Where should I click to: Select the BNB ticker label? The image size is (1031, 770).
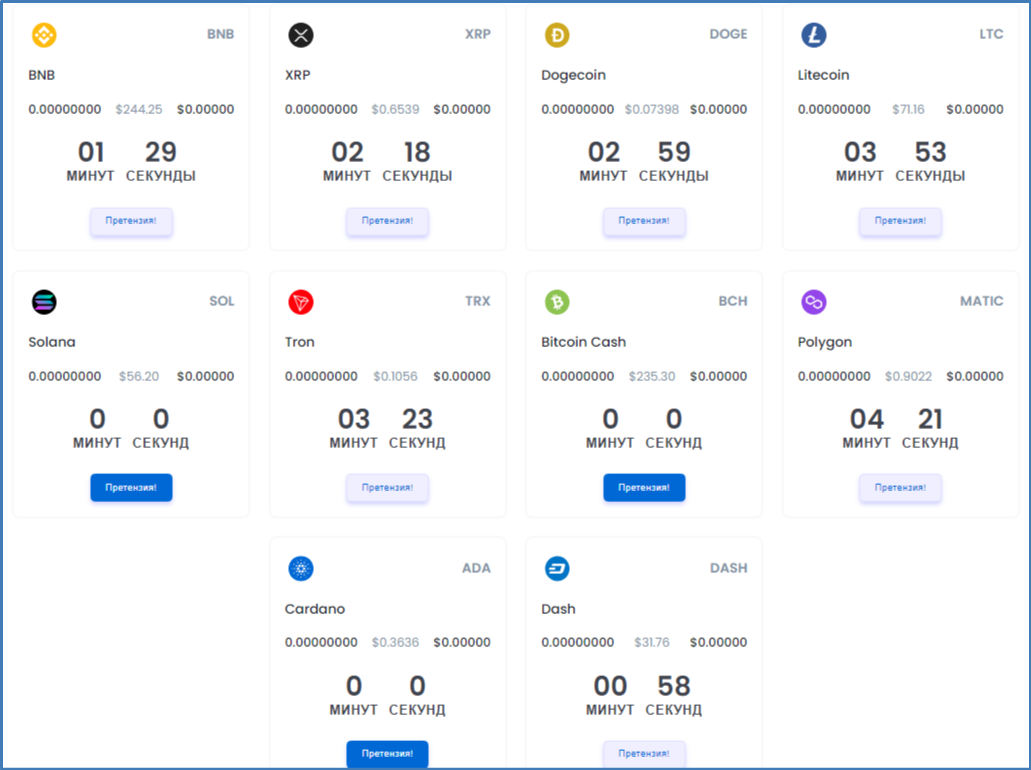pyautogui.click(x=220, y=34)
